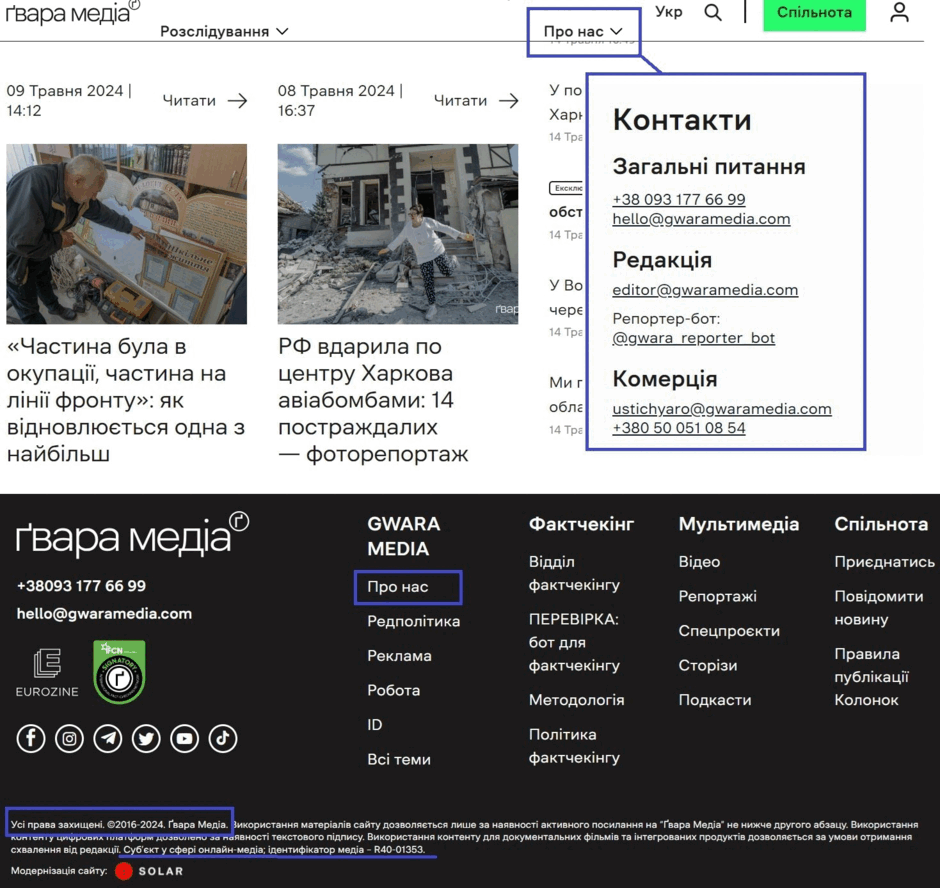Screen dimensions: 940x888
Task: Open Відео footer link
Action: pyautogui.click(x=699, y=562)
